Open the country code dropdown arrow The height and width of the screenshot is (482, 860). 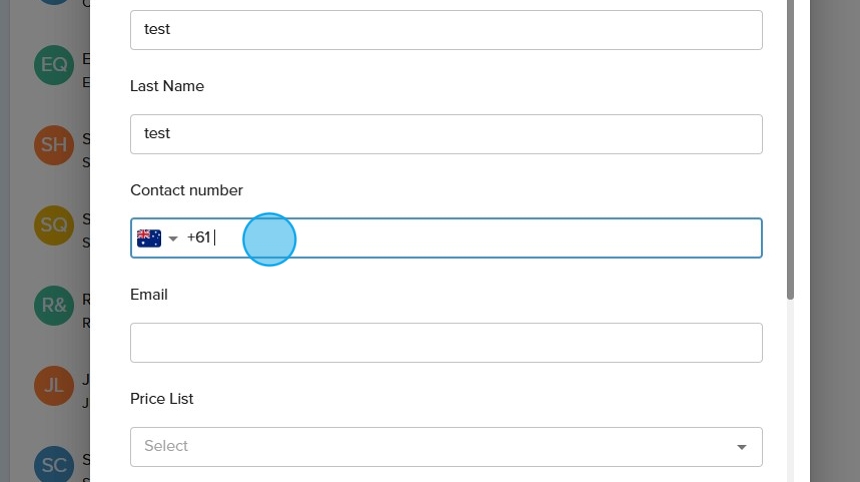(173, 238)
